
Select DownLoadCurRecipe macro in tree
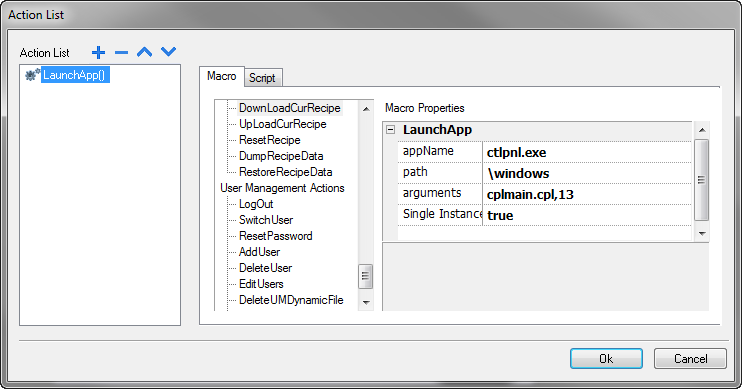coord(290,108)
